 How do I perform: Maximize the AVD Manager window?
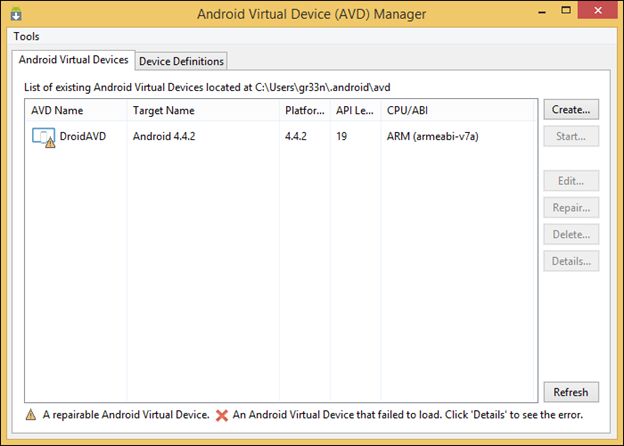566,10
